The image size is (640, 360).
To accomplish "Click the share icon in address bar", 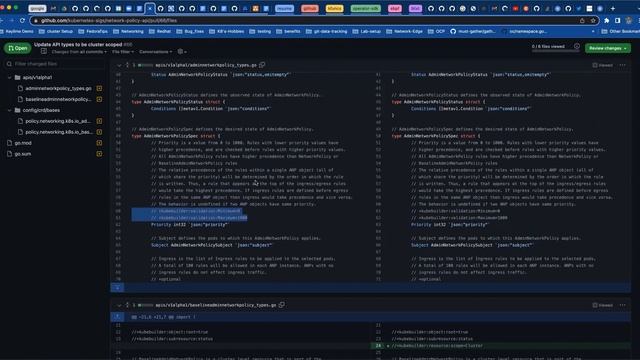I will (582, 20).
